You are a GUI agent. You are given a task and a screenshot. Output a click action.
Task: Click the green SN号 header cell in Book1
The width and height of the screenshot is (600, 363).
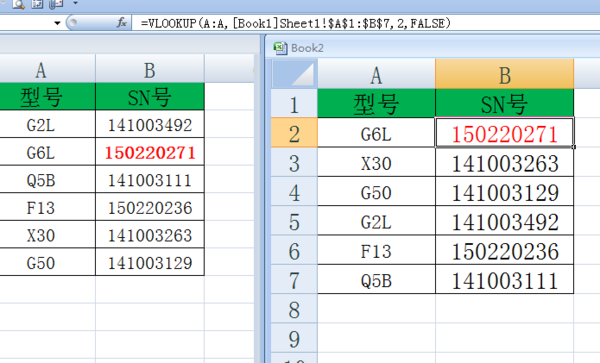point(150,97)
